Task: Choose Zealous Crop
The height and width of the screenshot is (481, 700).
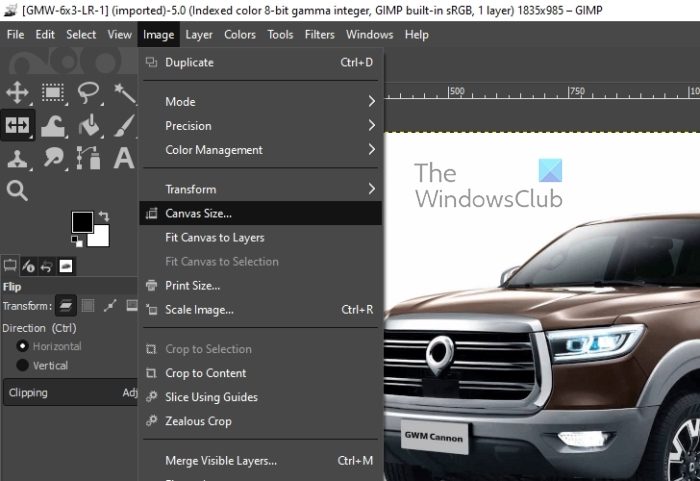Action: (261, 421)
